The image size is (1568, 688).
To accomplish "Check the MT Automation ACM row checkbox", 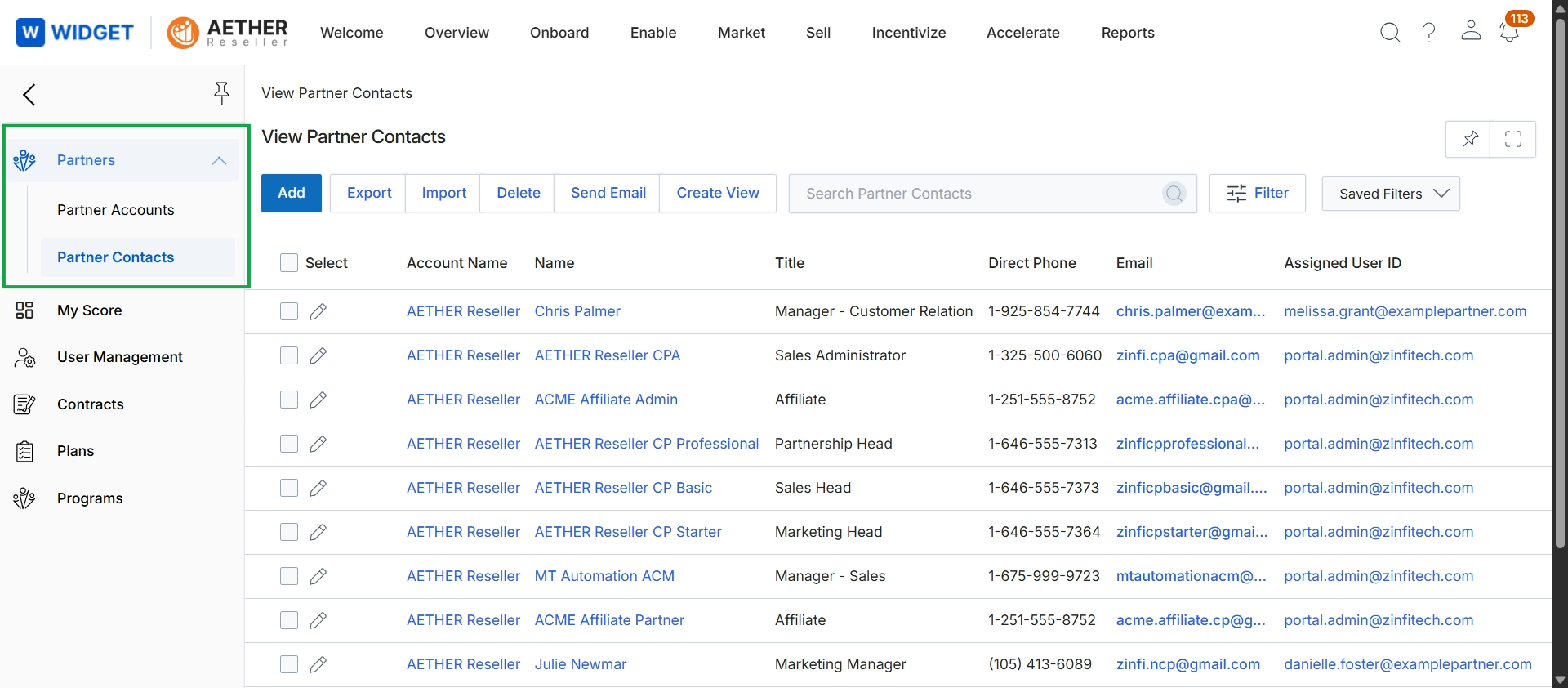I will pyautogui.click(x=289, y=576).
